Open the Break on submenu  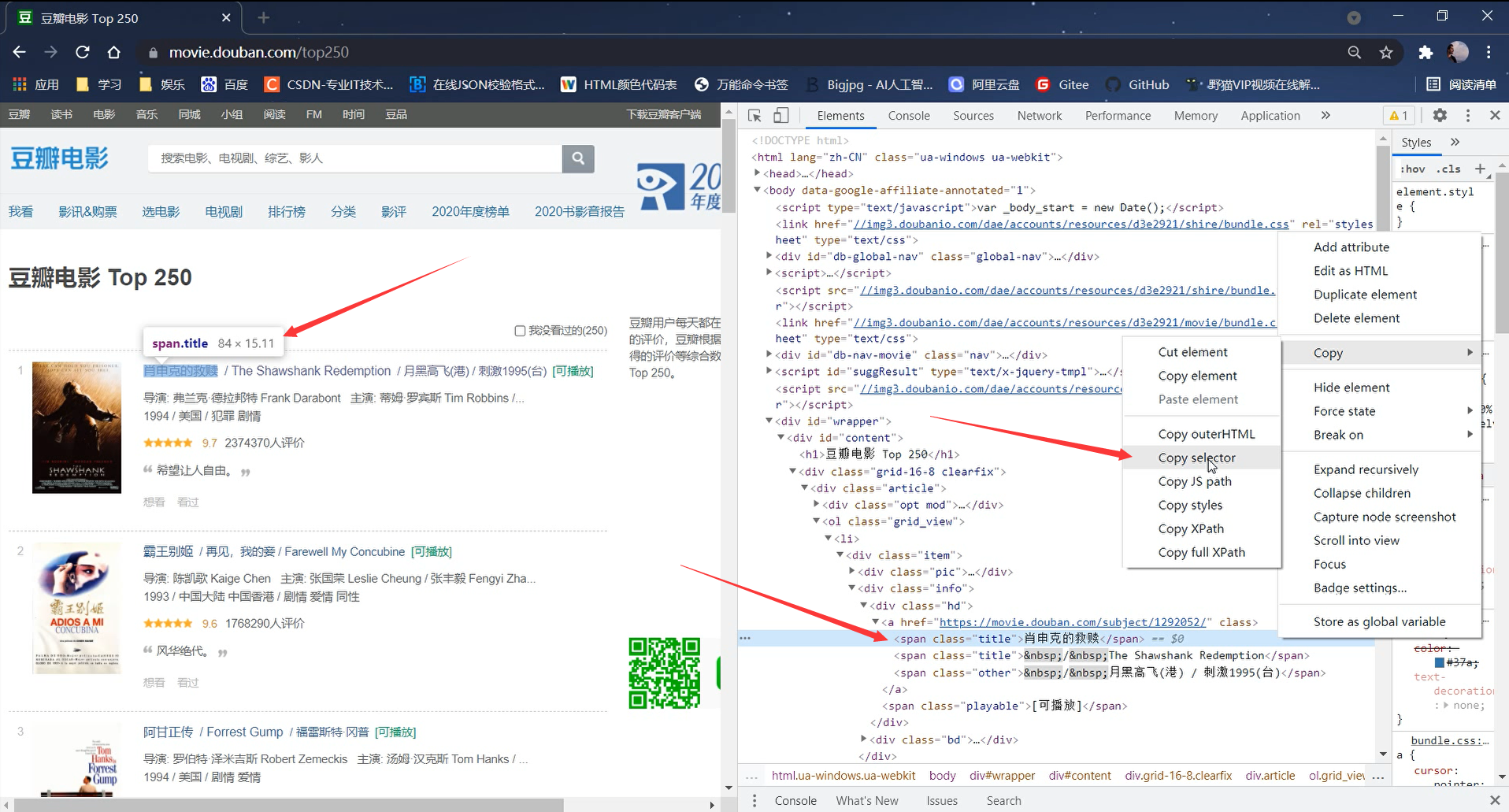(x=1339, y=434)
